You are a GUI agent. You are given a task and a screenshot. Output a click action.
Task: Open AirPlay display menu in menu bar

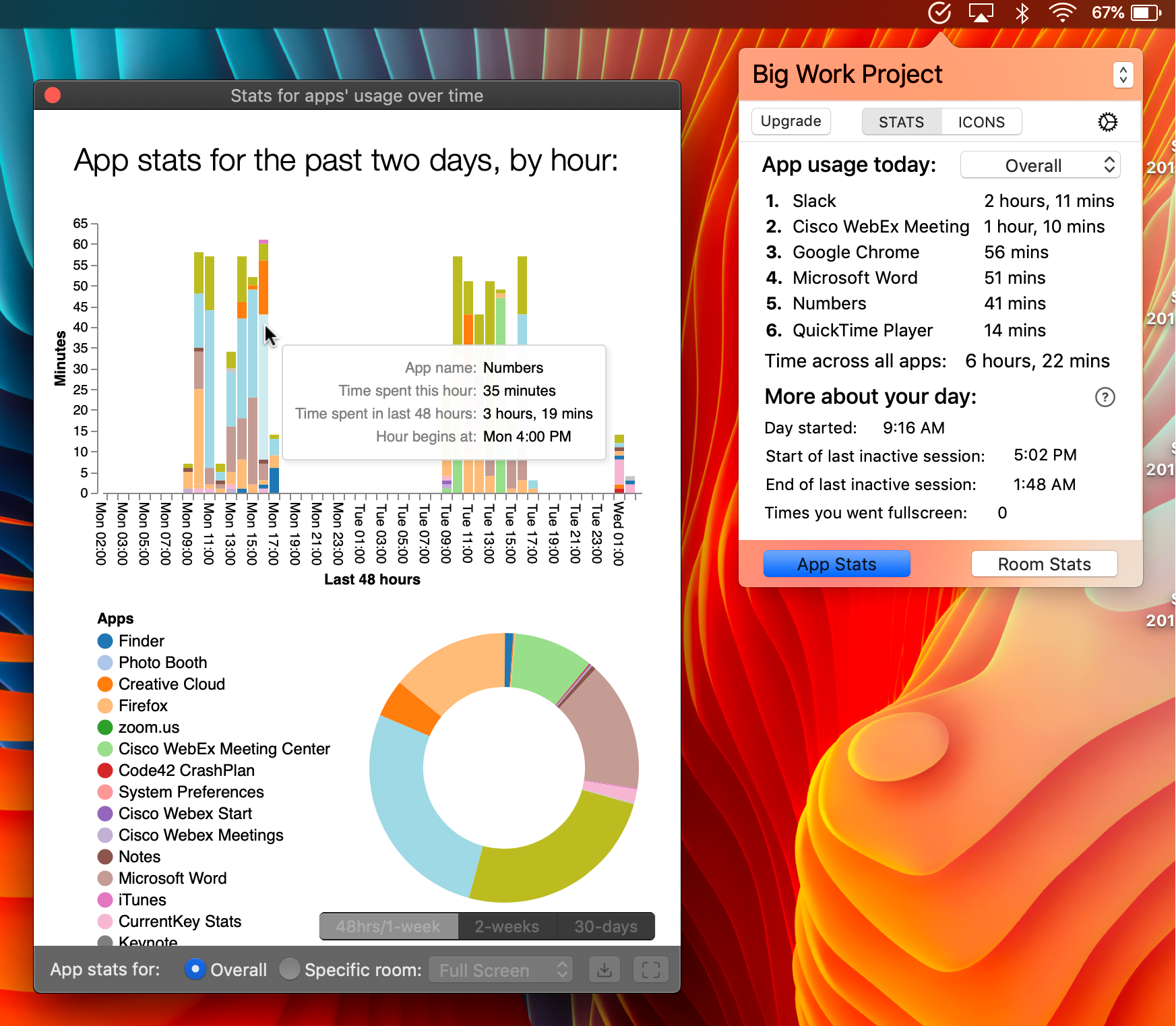pos(981,13)
